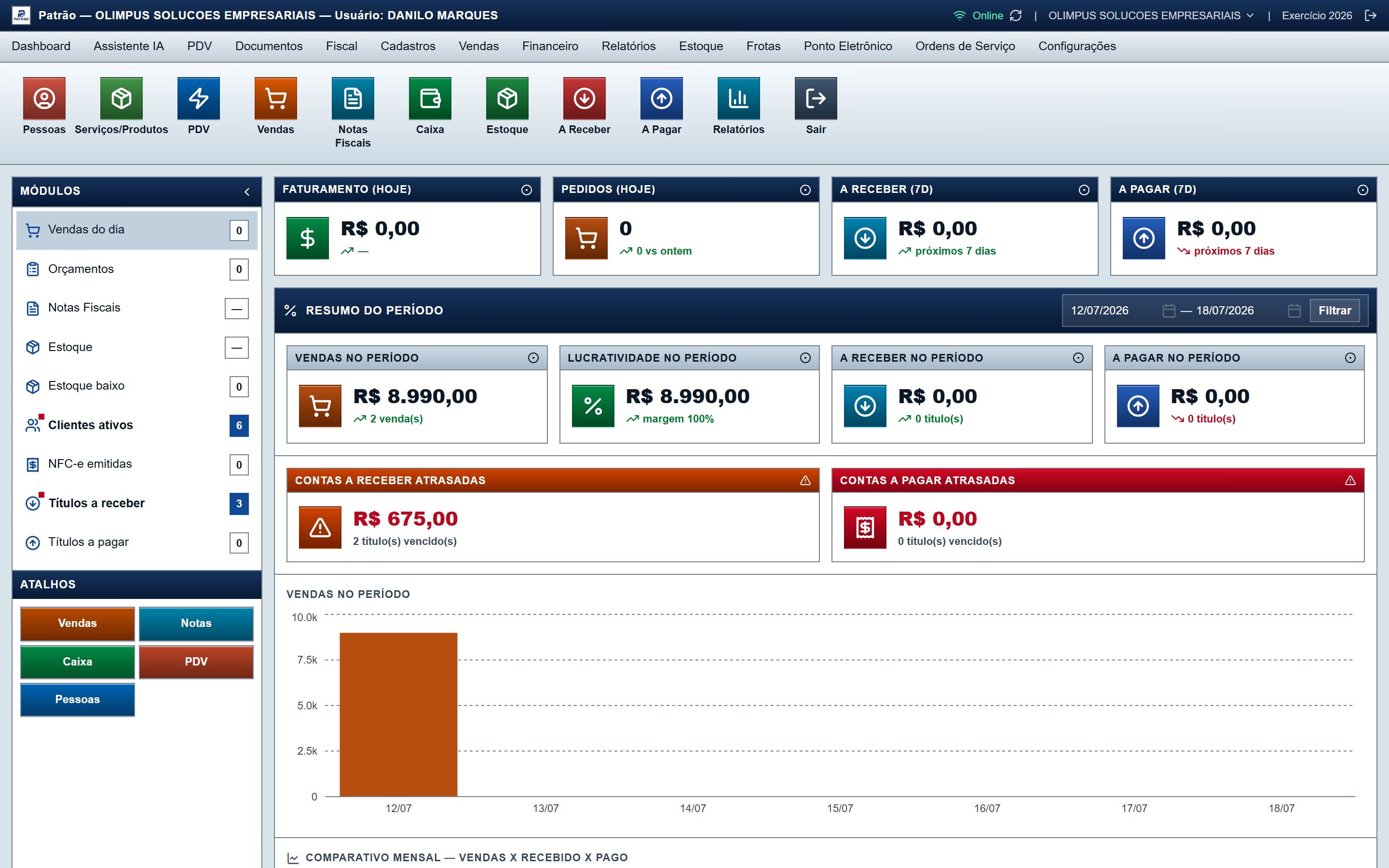Click the Vendas no Período card options icon
Screen dimensions: 1389x868
(533, 358)
